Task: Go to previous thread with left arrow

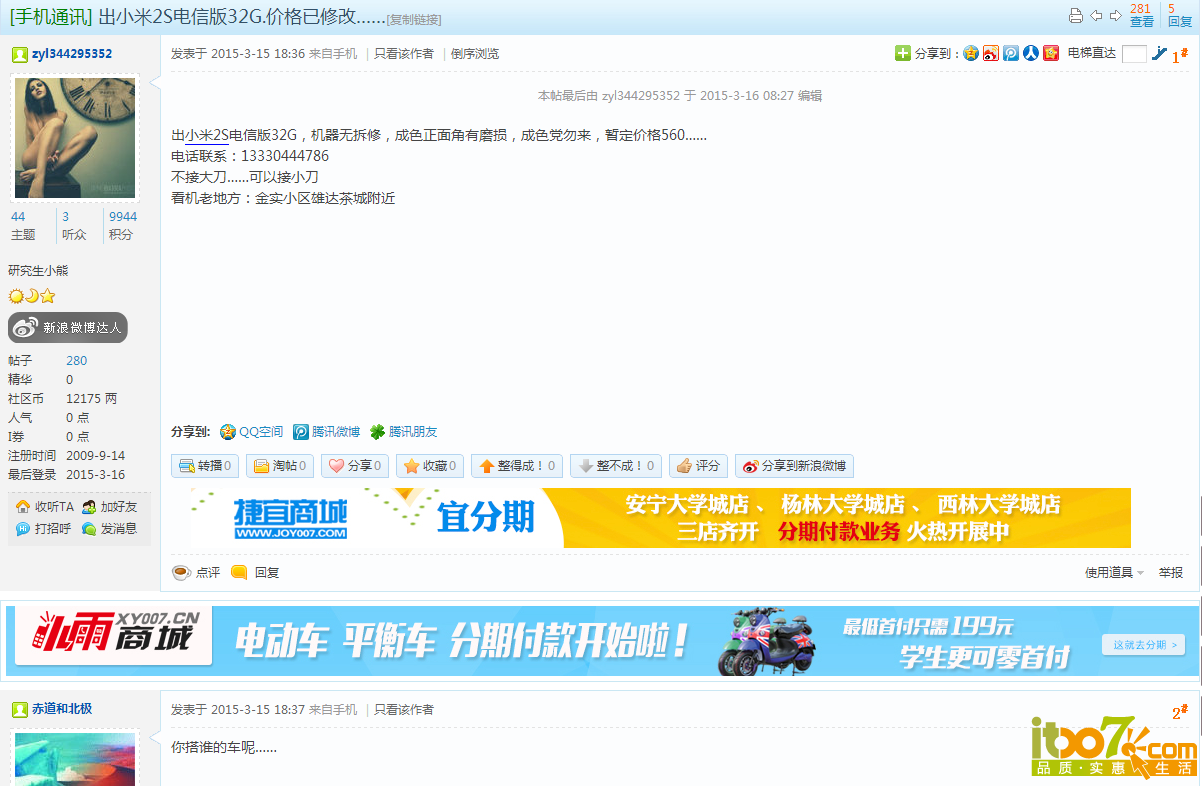Action: click(1096, 16)
